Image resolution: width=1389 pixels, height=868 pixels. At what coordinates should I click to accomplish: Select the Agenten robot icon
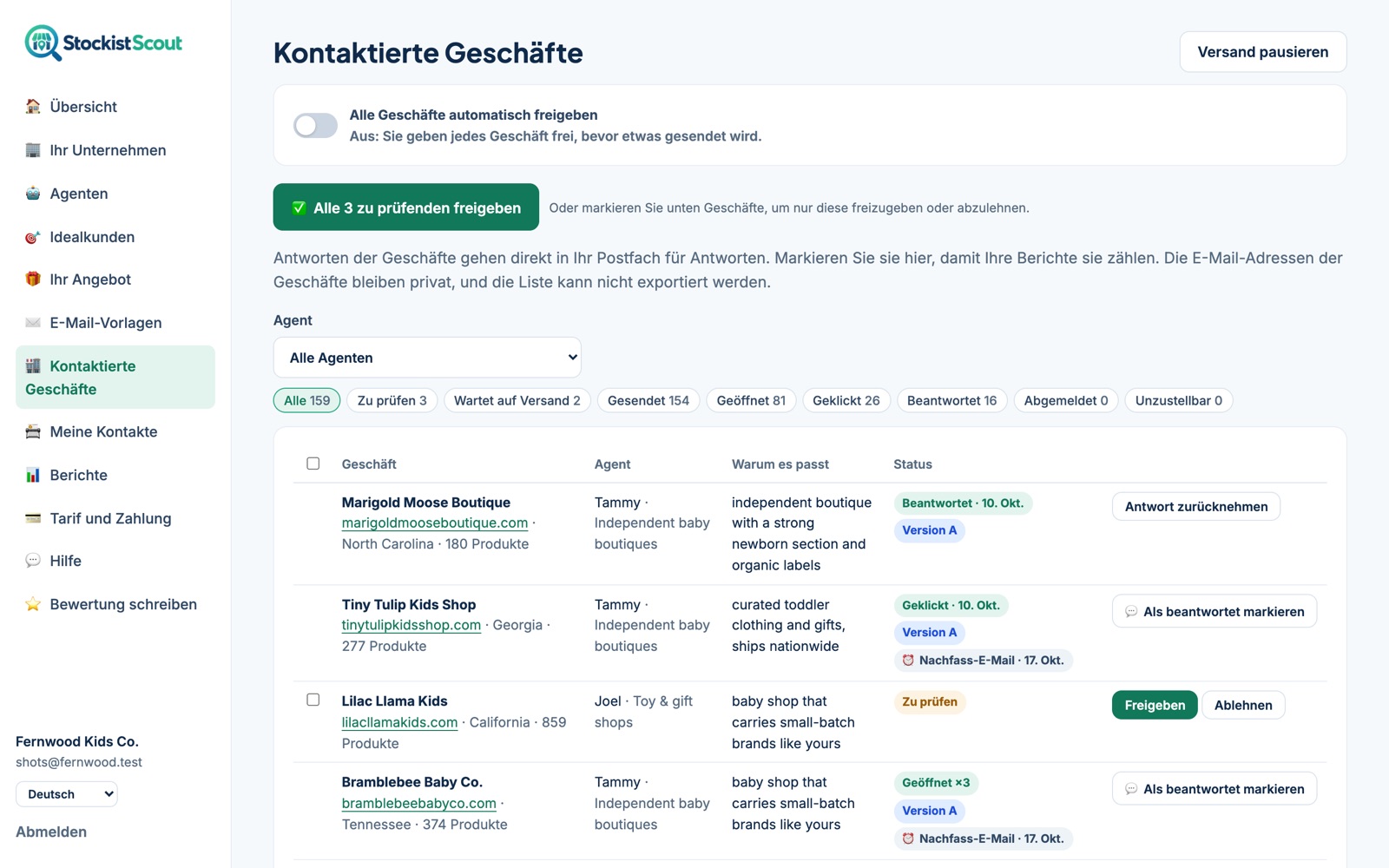tap(33, 194)
